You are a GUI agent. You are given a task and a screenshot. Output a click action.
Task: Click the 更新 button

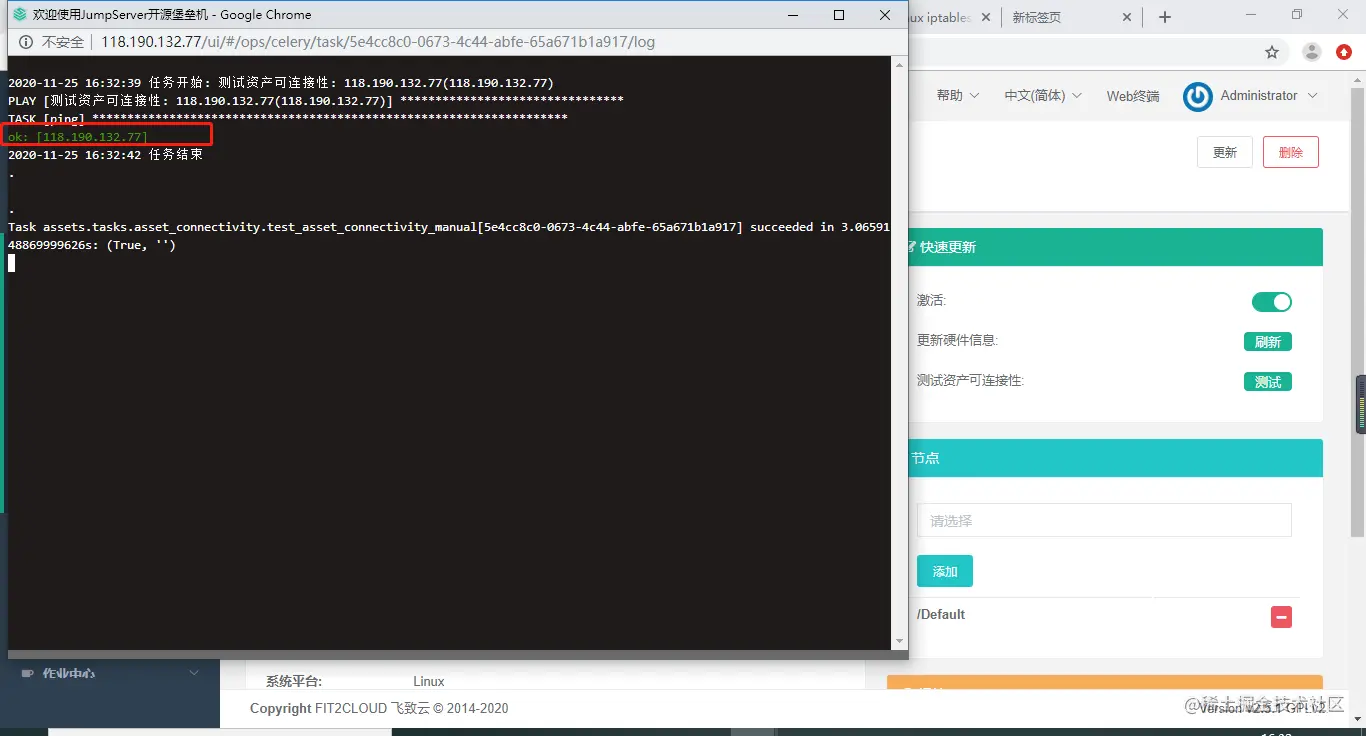click(1225, 152)
